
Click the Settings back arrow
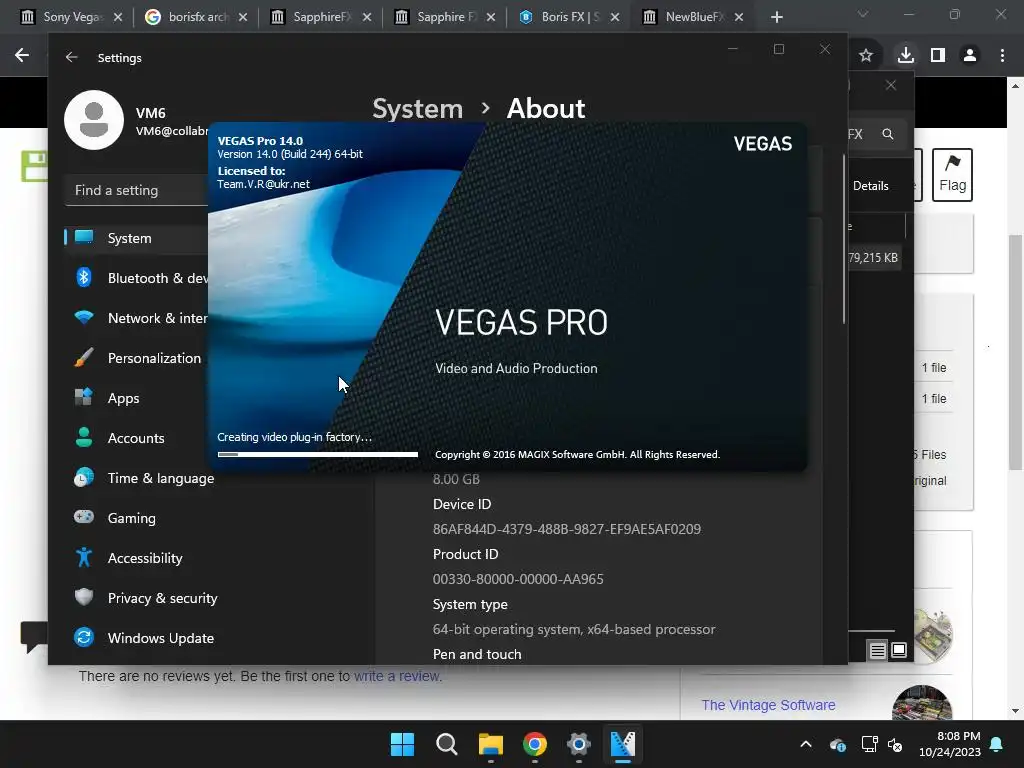(x=72, y=57)
